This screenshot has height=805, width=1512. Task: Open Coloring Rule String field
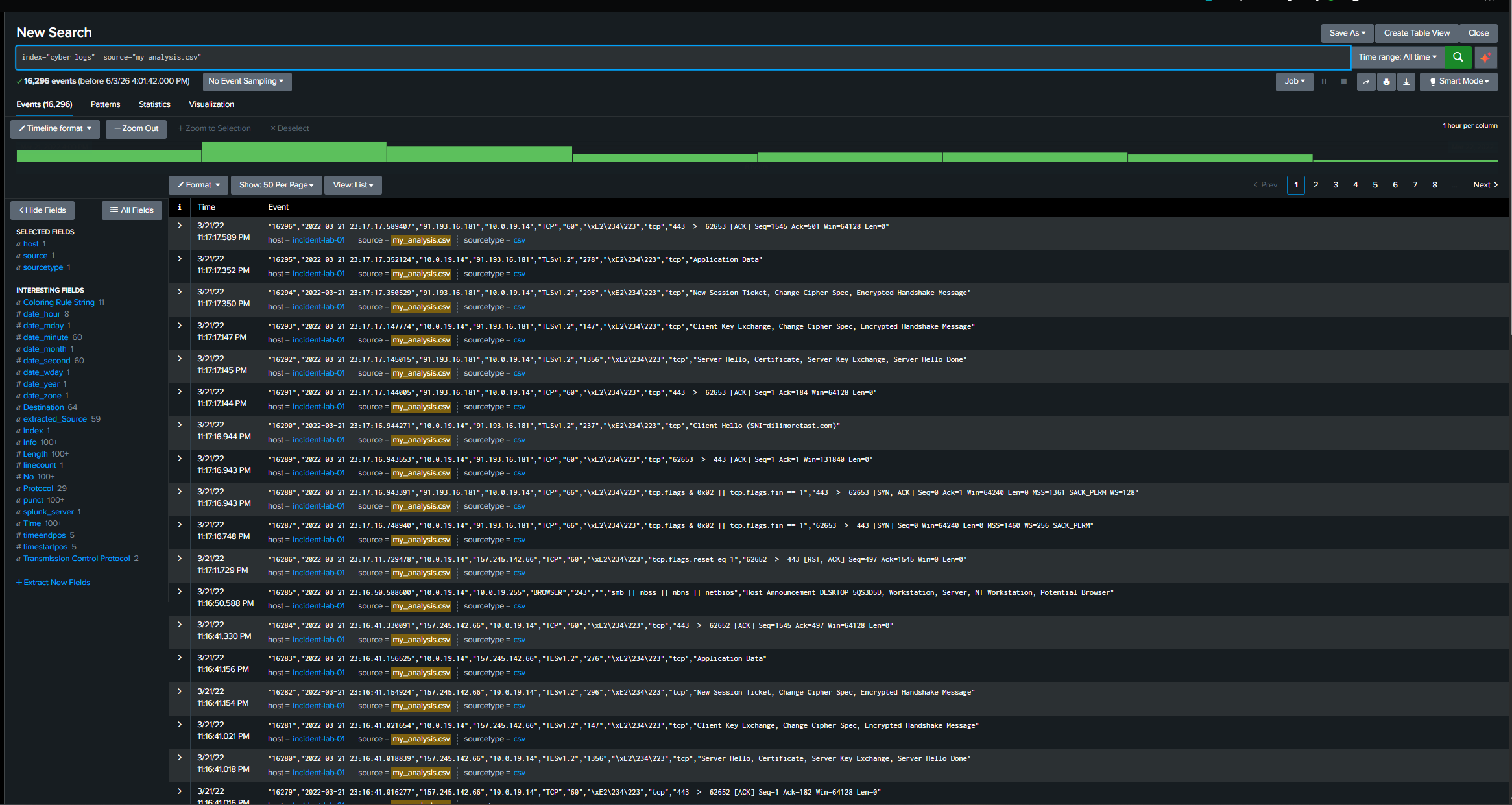(58, 302)
